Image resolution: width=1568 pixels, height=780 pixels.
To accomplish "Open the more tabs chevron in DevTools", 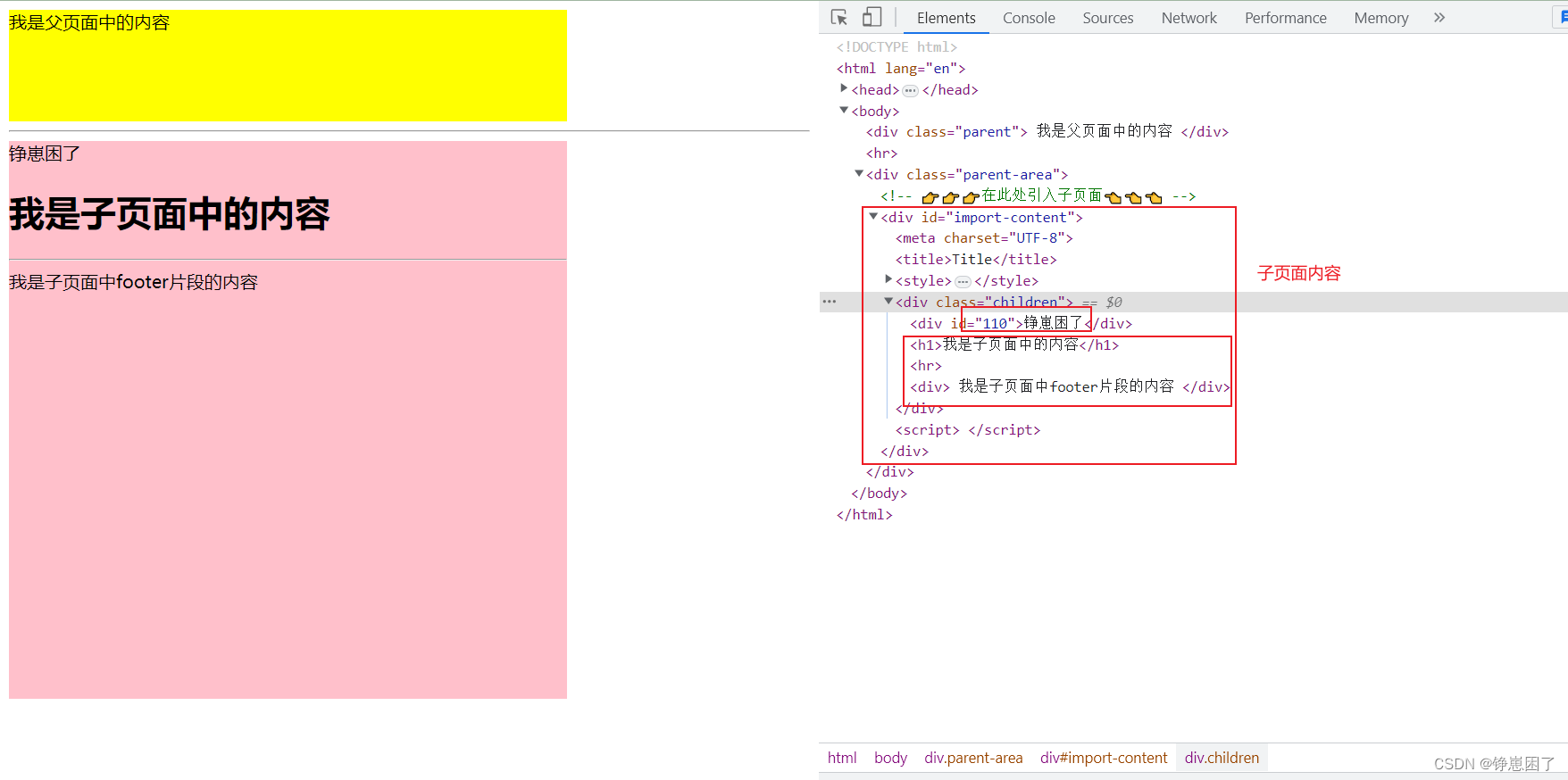I will [1439, 17].
